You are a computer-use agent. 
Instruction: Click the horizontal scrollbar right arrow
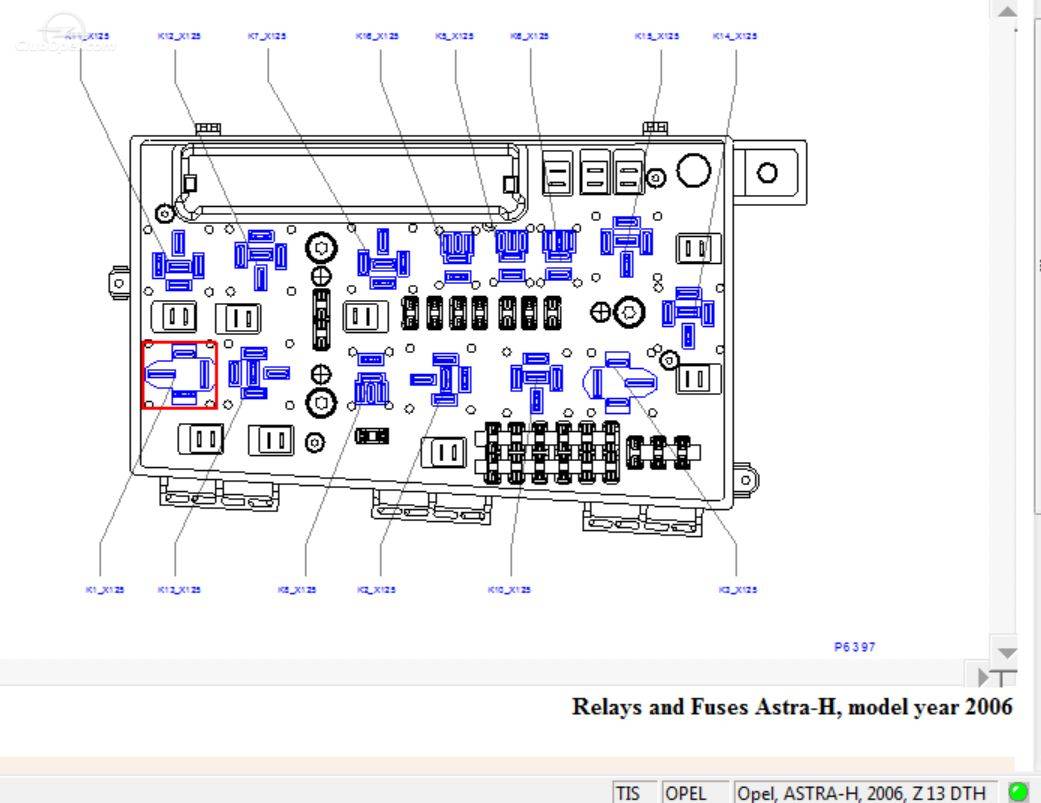(983, 676)
